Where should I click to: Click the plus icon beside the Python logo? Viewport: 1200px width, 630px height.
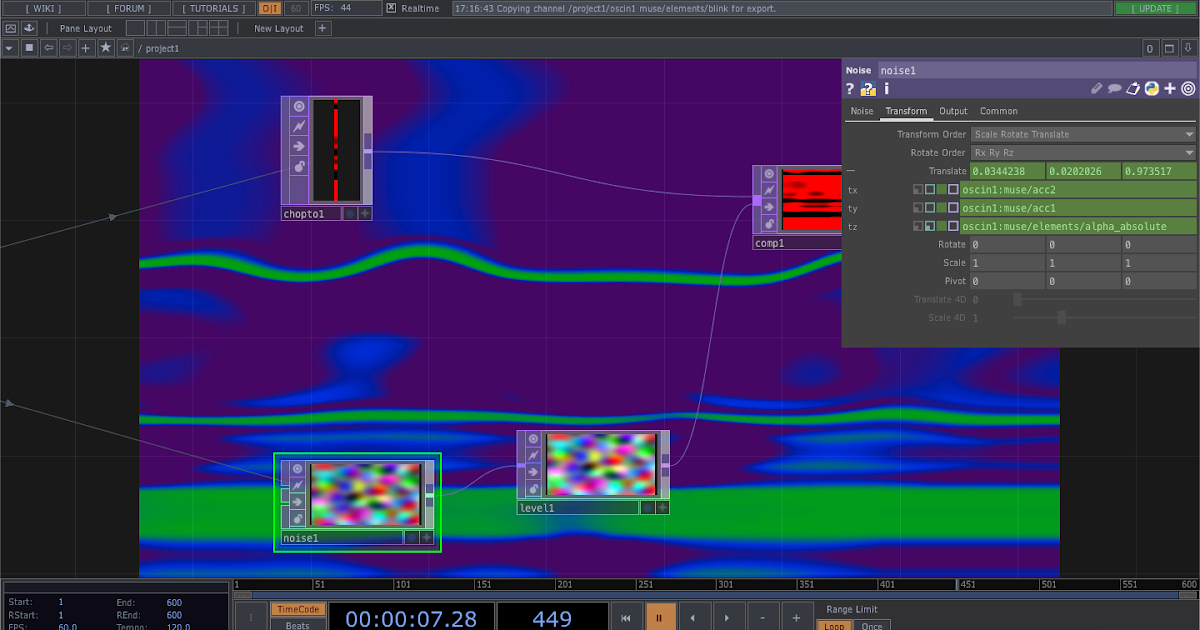pyautogui.click(x=1170, y=89)
